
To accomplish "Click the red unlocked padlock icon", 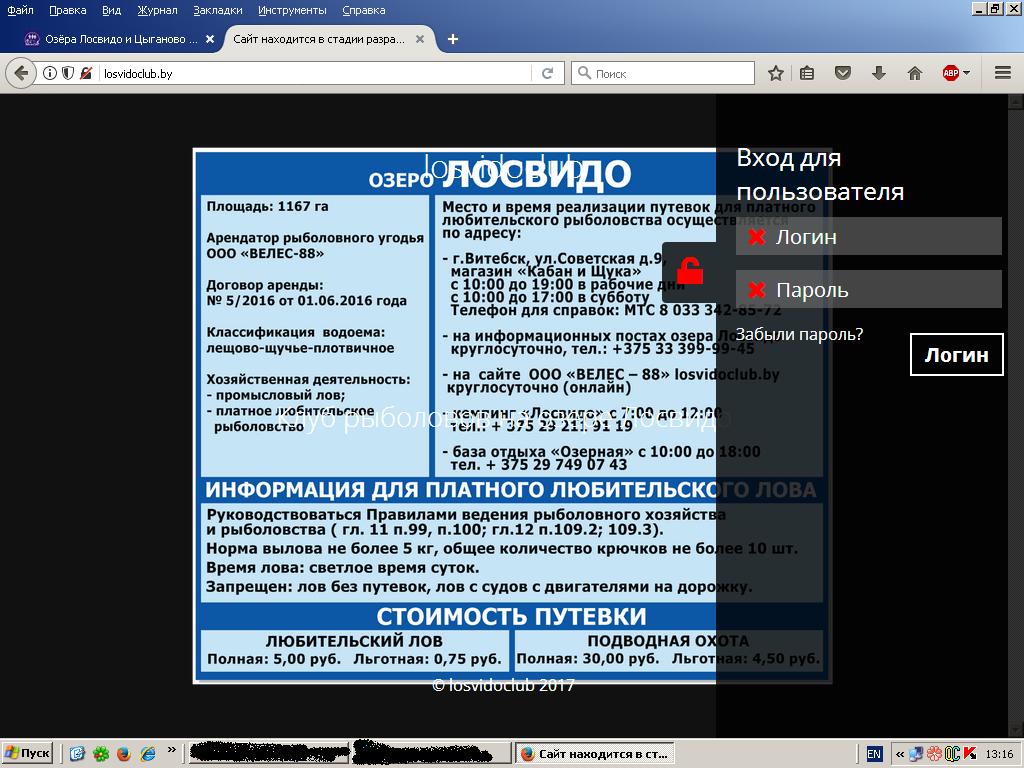I will pyautogui.click(x=689, y=271).
